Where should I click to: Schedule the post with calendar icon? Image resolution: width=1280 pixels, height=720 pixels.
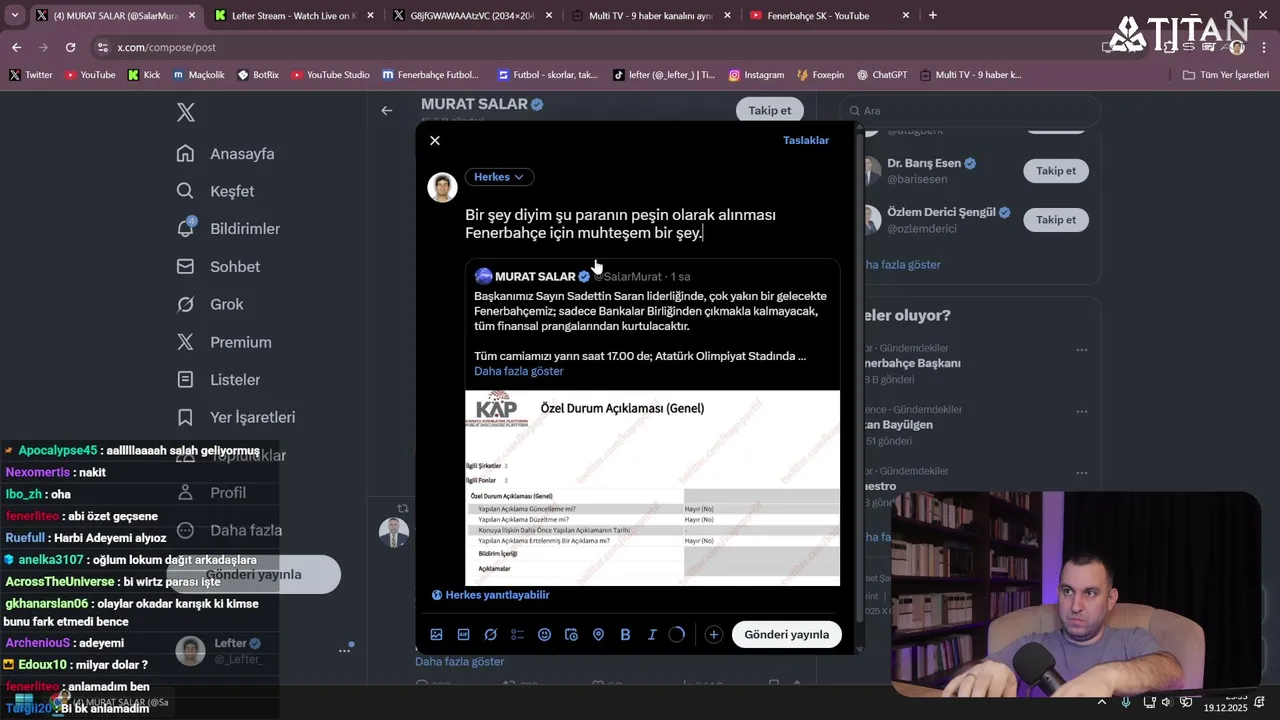(x=572, y=635)
